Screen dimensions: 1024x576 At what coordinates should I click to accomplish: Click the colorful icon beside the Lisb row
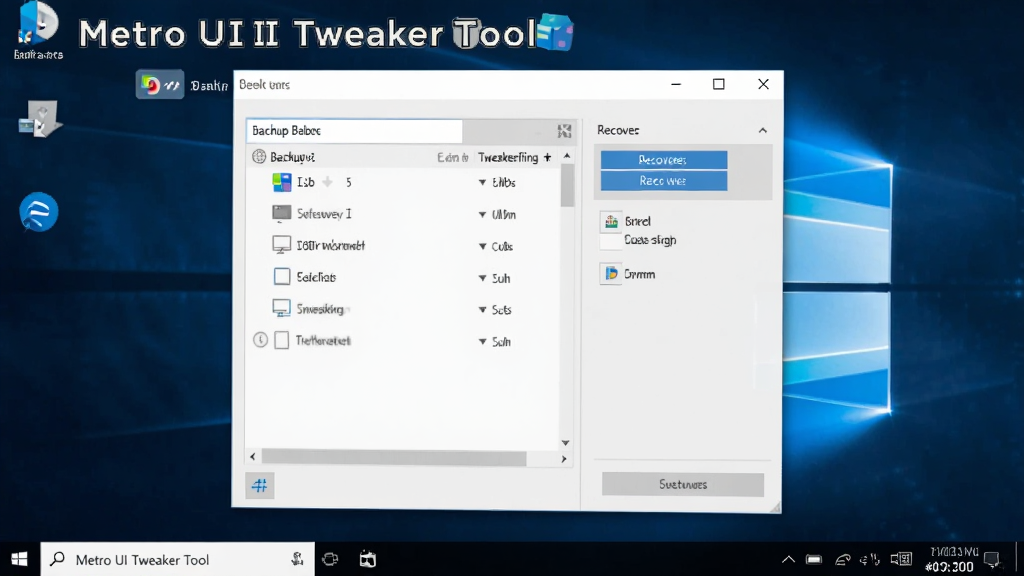click(281, 182)
